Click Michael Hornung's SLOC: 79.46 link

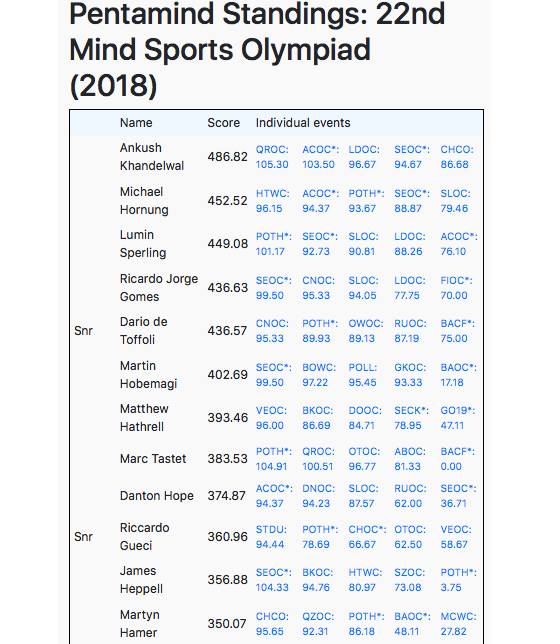pyautogui.click(x=455, y=201)
